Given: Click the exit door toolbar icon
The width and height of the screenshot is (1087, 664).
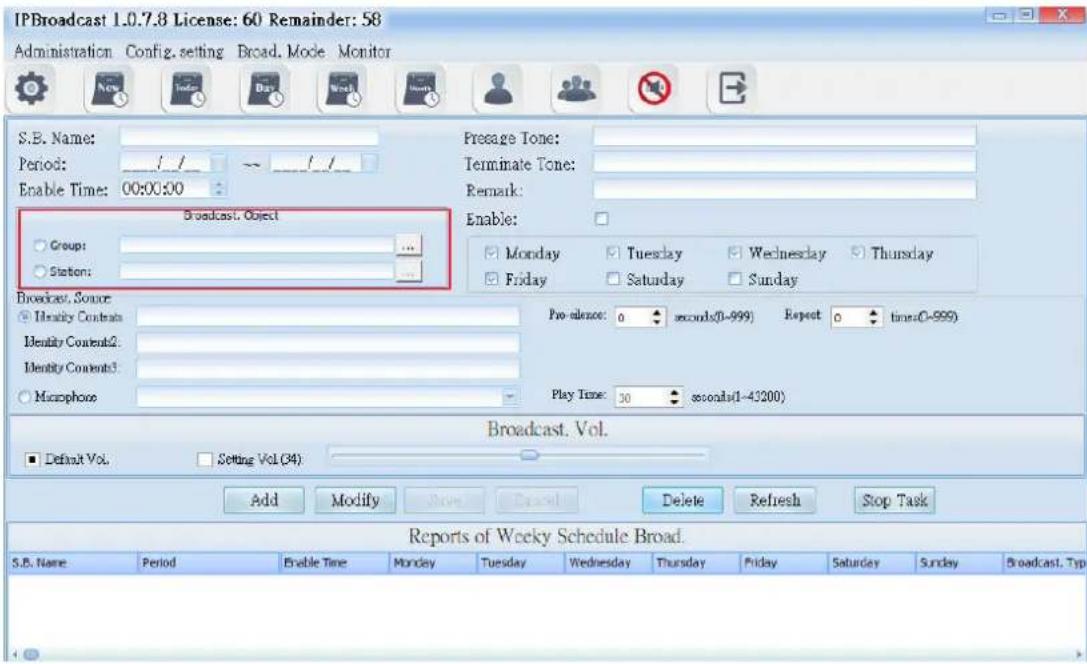Looking at the screenshot, I should (x=732, y=89).
